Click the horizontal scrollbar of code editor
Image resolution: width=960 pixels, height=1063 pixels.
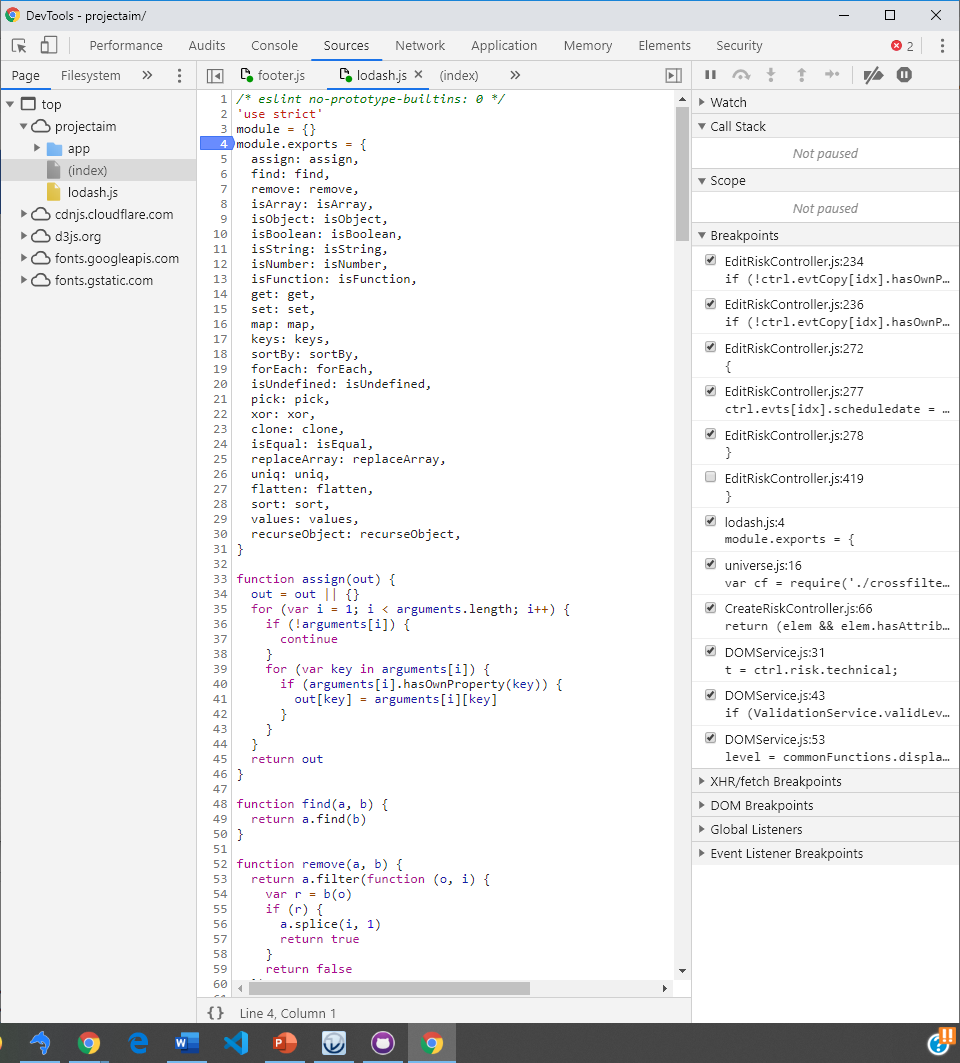coord(390,988)
